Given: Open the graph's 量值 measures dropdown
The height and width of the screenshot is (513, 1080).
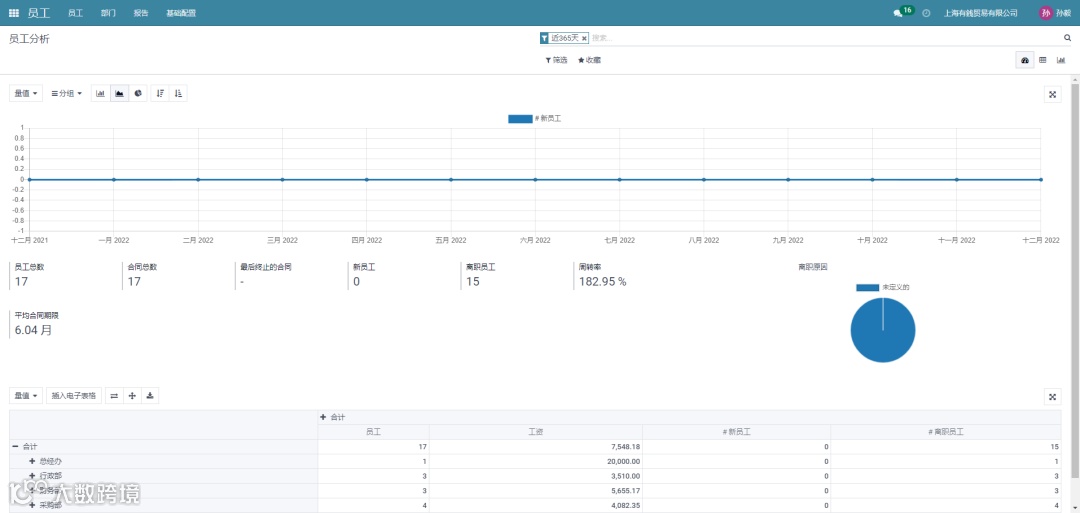Looking at the screenshot, I should [25, 94].
